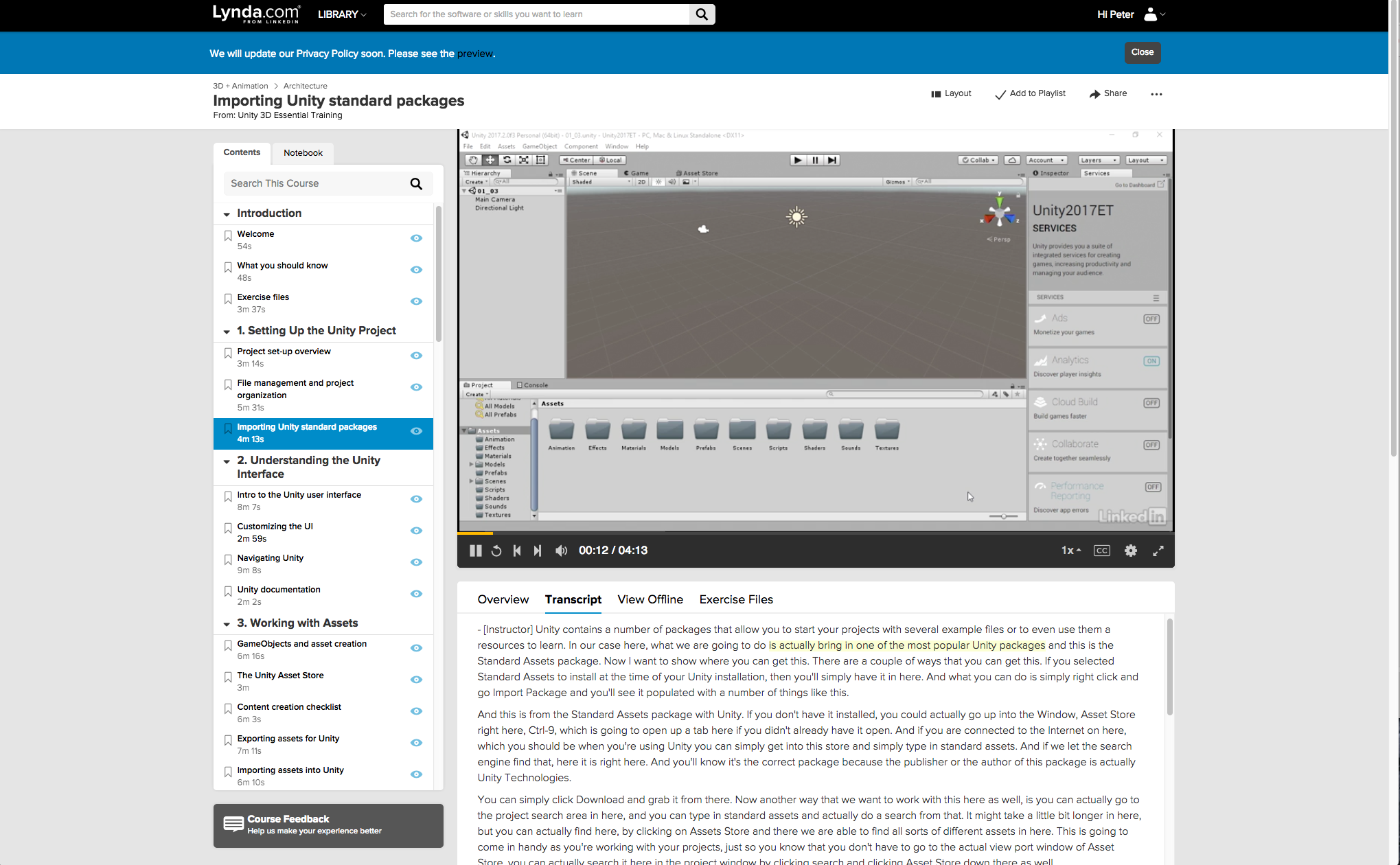Open the LIBRARY dropdown
This screenshot has height=865, width=1400.
tap(342, 14)
